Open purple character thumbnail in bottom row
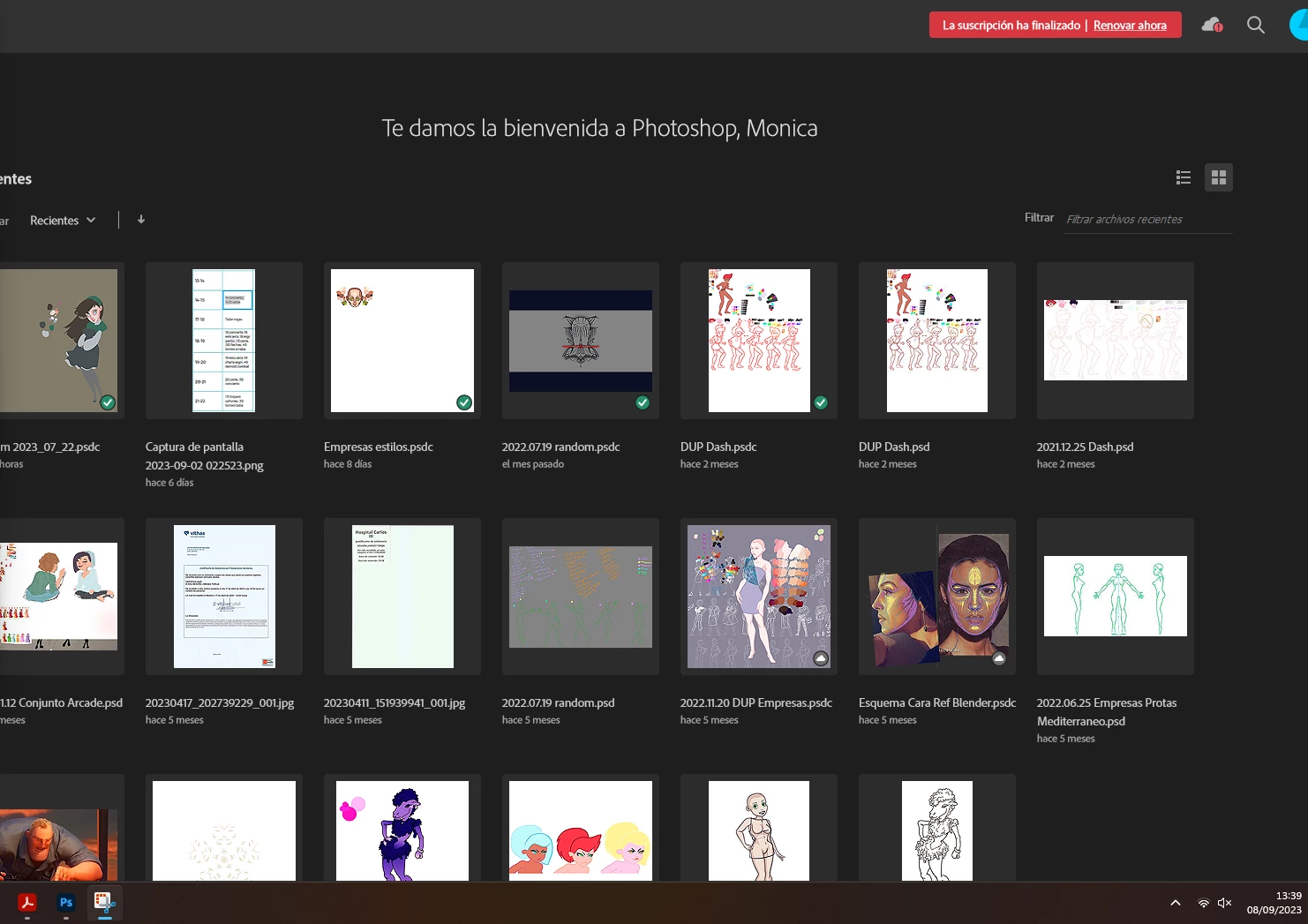1308x924 pixels. click(402, 828)
